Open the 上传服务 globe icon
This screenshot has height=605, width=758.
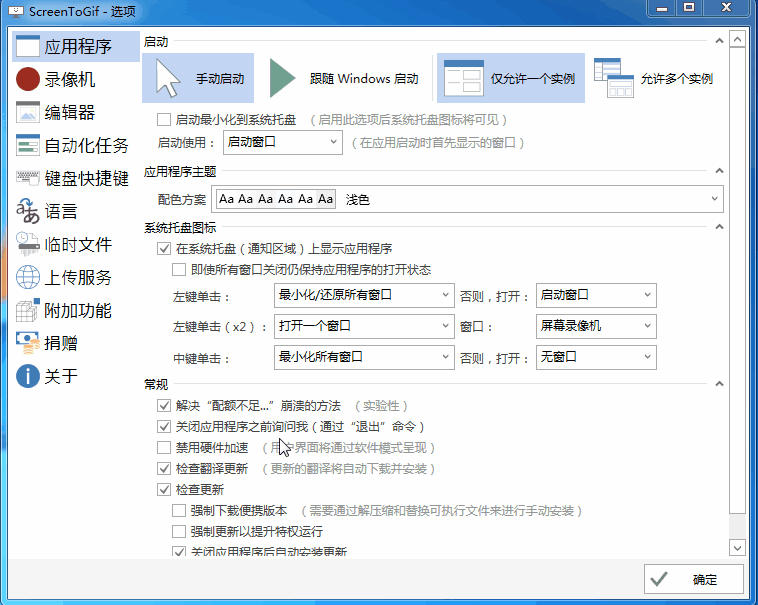(28, 277)
